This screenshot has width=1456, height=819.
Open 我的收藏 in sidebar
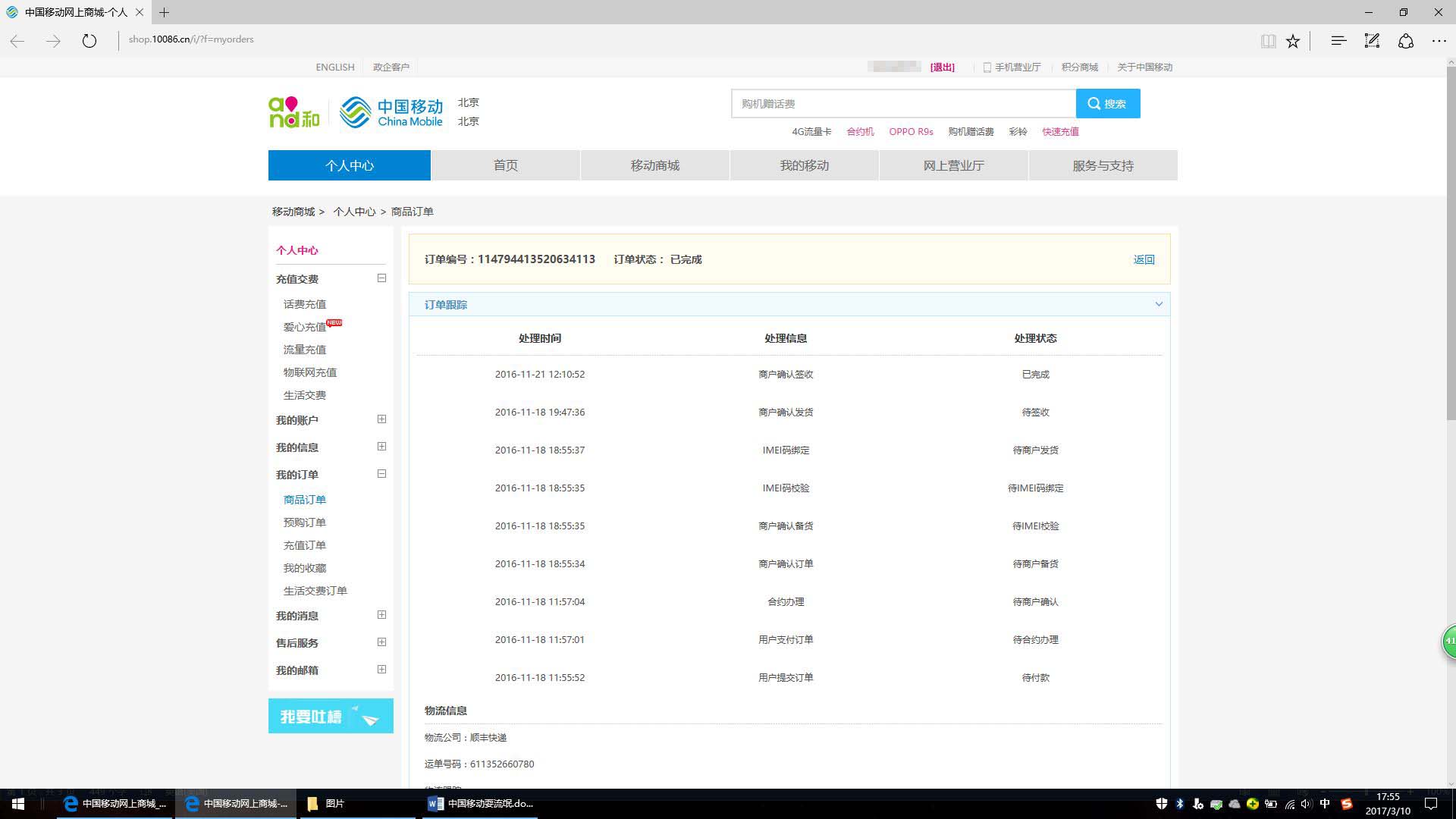pos(305,568)
